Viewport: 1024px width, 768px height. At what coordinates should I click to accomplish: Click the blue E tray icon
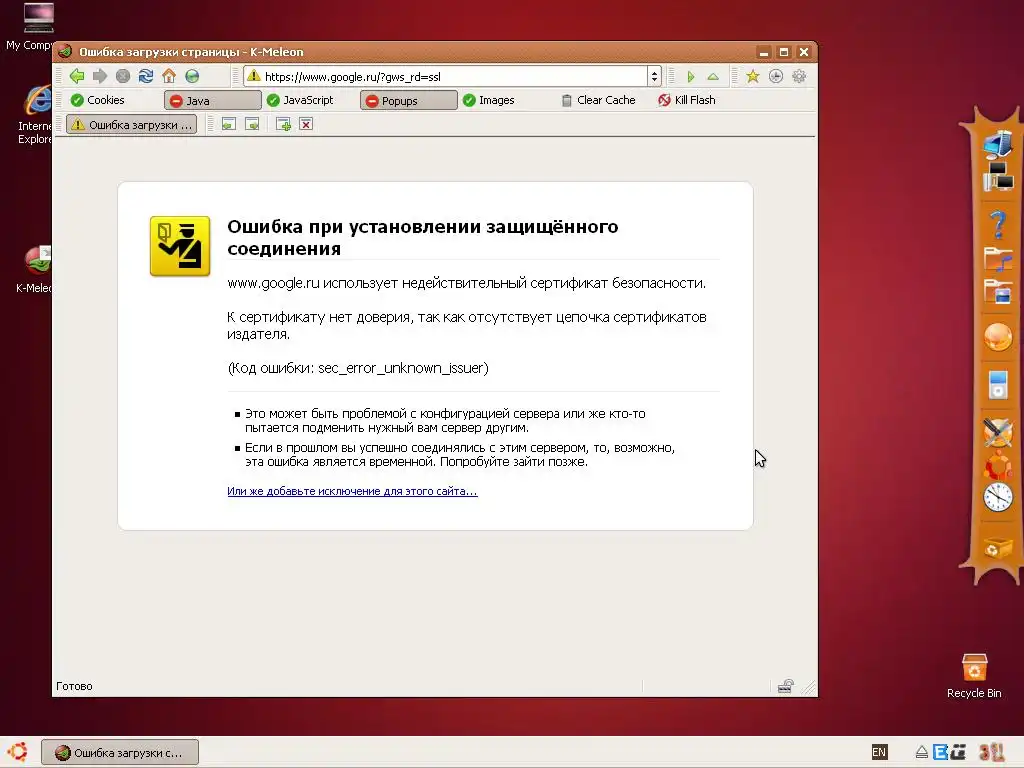[940, 752]
